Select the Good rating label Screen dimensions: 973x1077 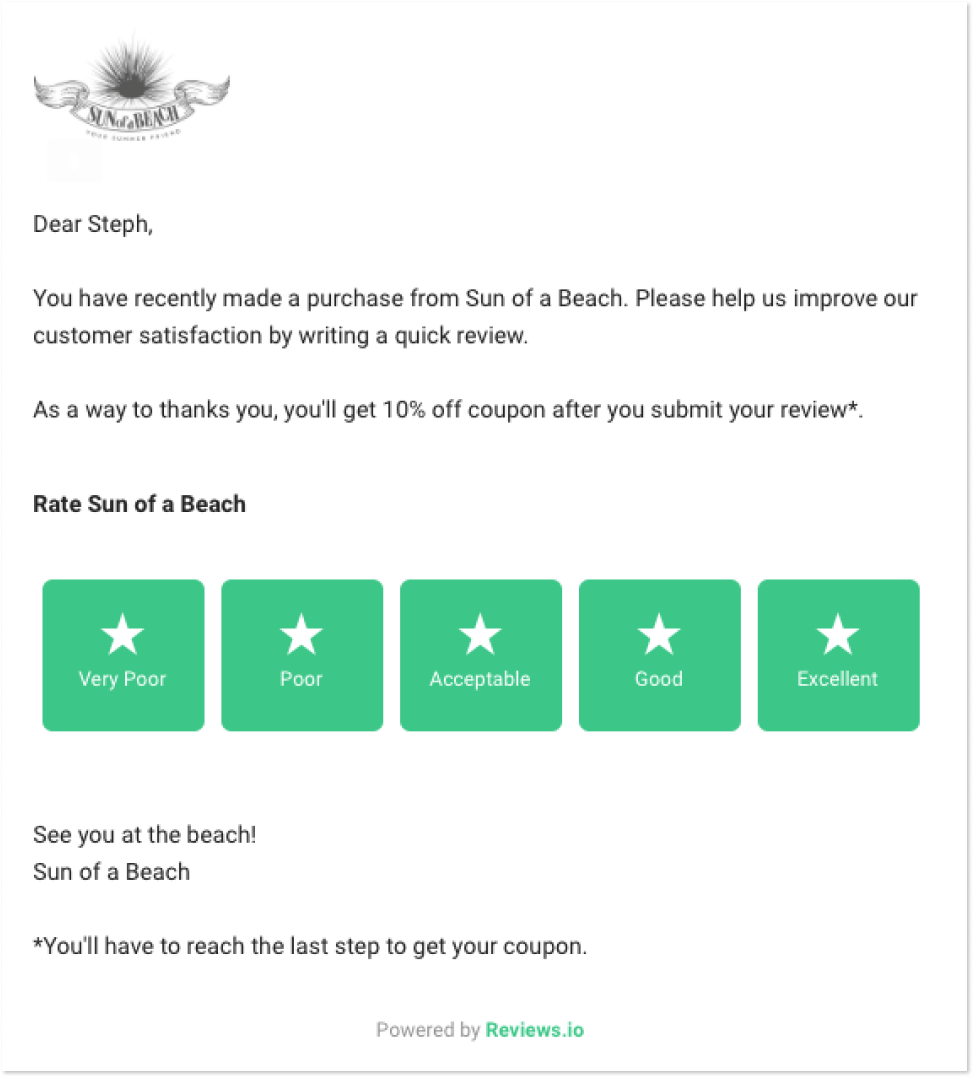coord(659,679)
